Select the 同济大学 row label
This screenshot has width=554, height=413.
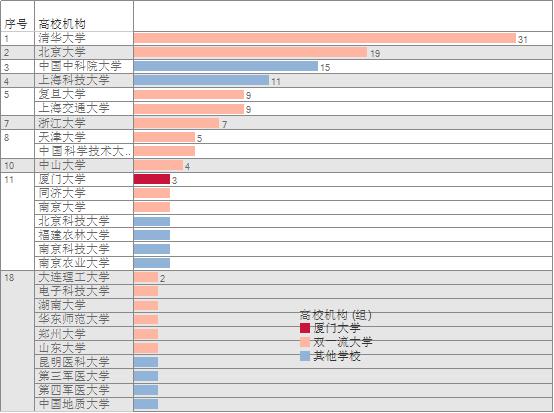click(62, 193)
